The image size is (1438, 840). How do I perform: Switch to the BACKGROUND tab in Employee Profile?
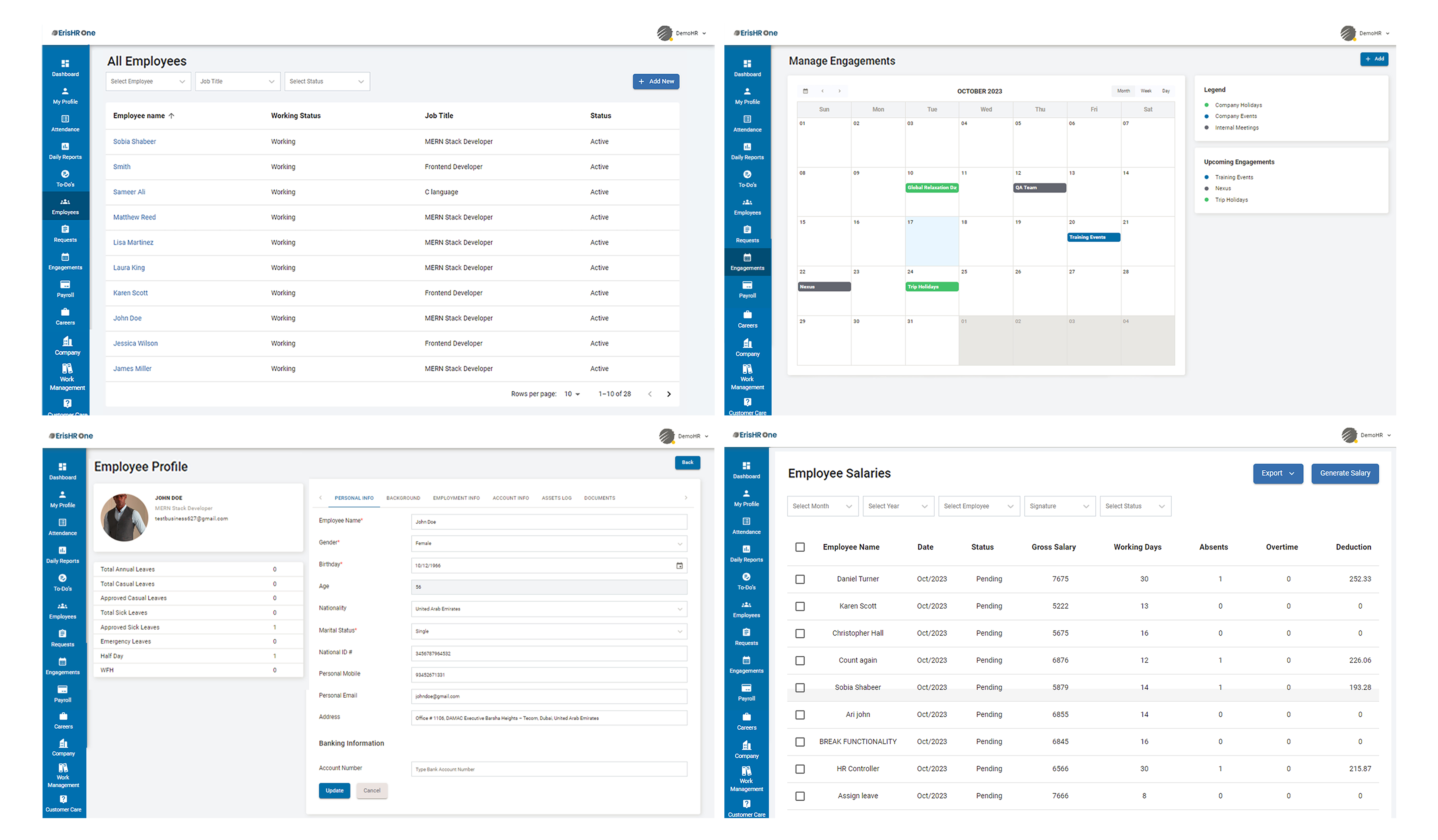403,498
